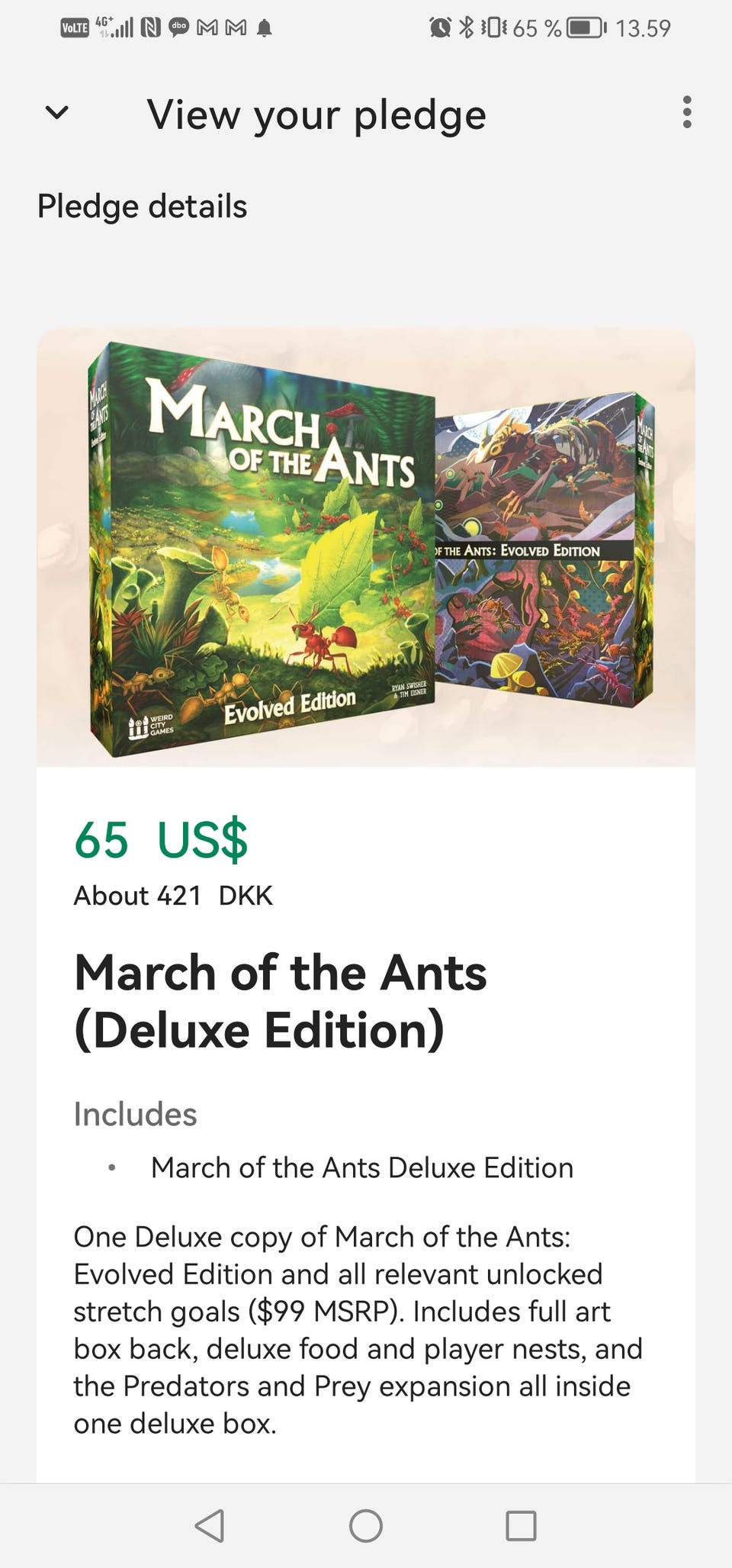Tap the Android back navigation button
This screenshot has height=1568, width=732.
tap(210, 1525)
